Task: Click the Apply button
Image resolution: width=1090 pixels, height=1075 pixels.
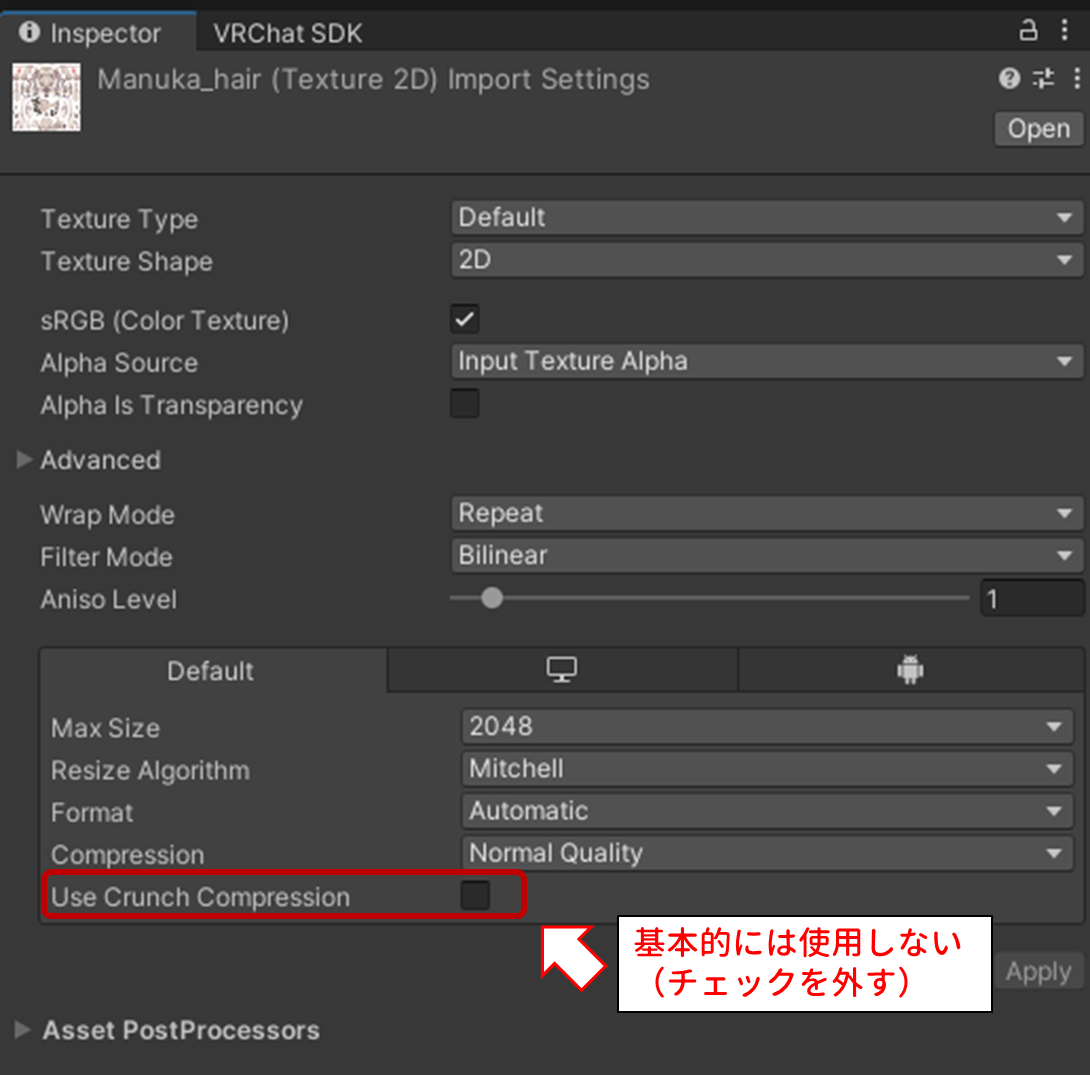Action: [1039, 971]
